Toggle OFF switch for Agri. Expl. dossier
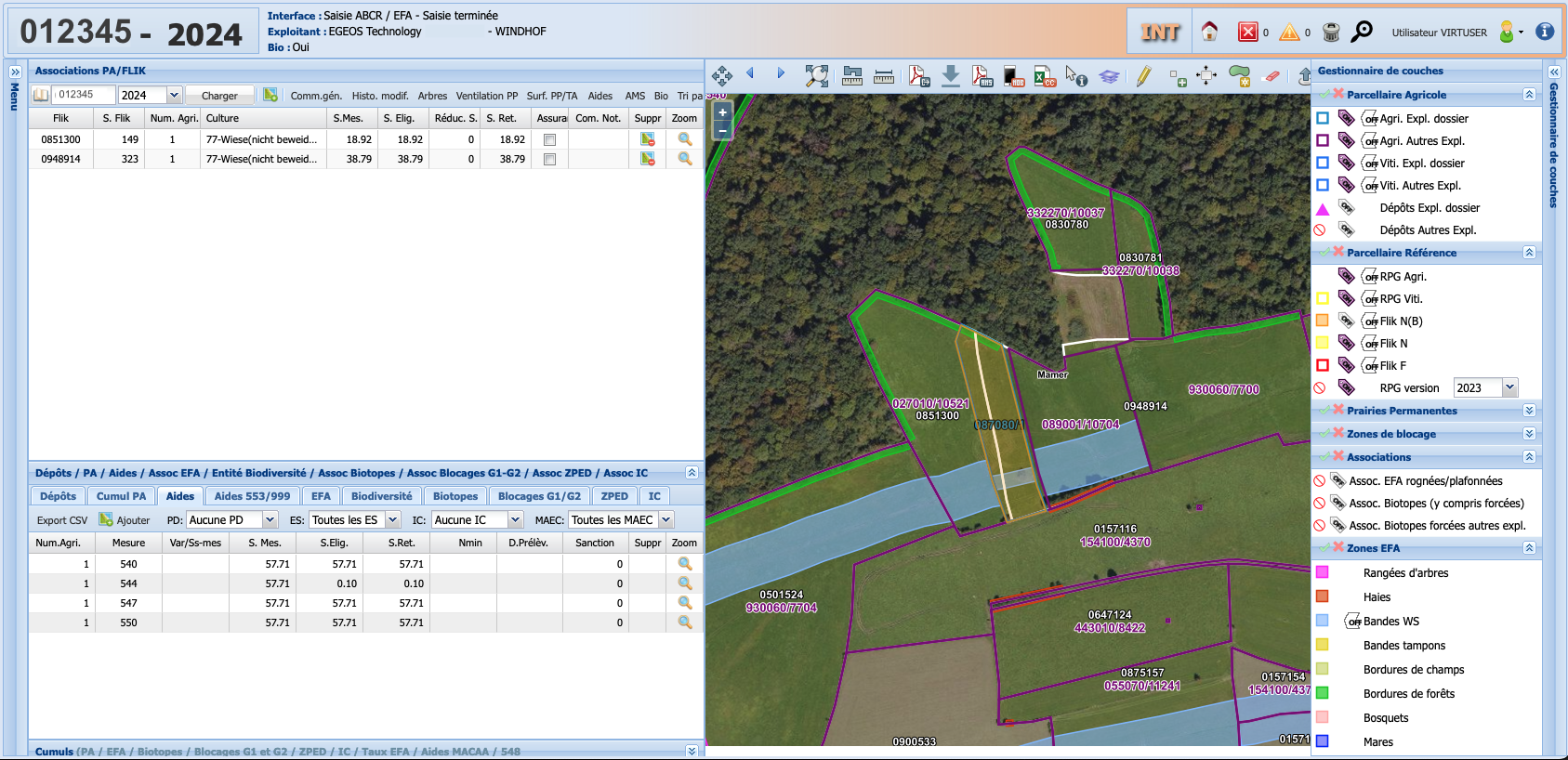This screenshot has width=1568, height=760. click(x=1370, y=119)
